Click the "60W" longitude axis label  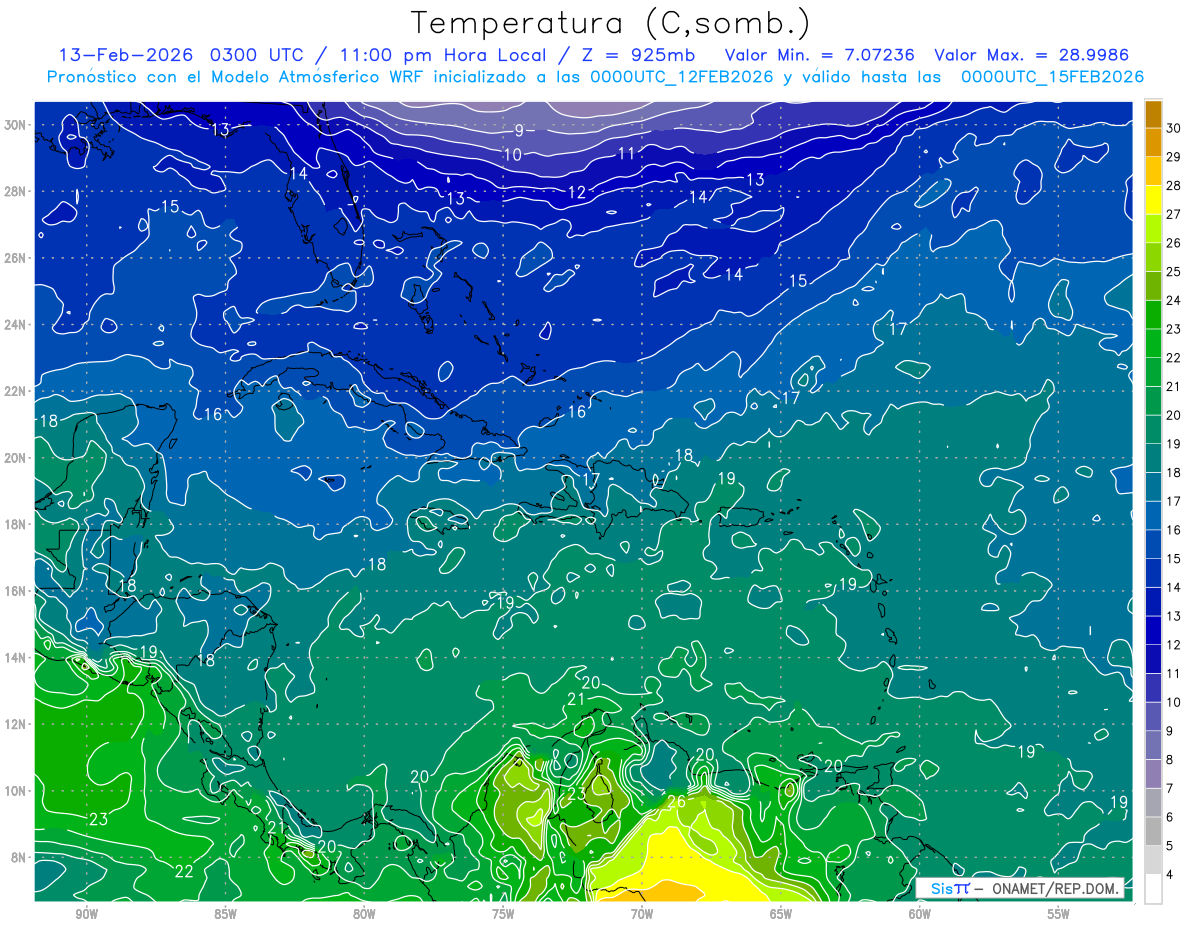(920, 914)
